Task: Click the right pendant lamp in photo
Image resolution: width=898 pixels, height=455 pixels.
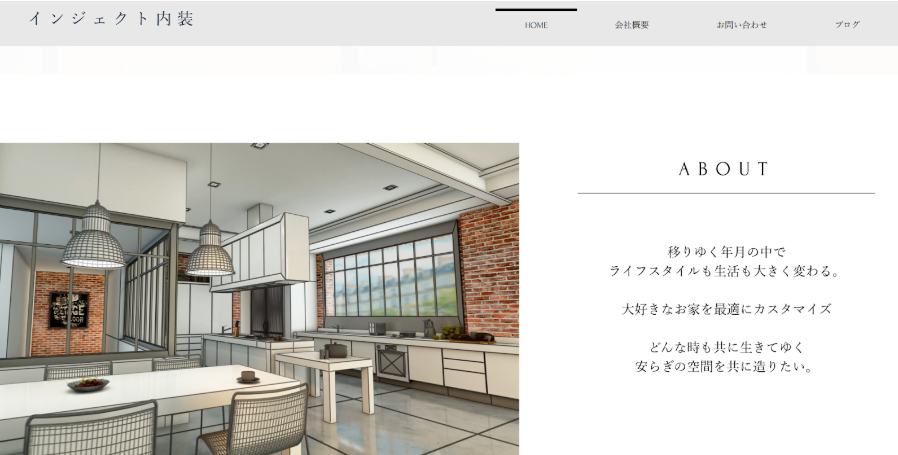Action: click(x=209, y=250)
